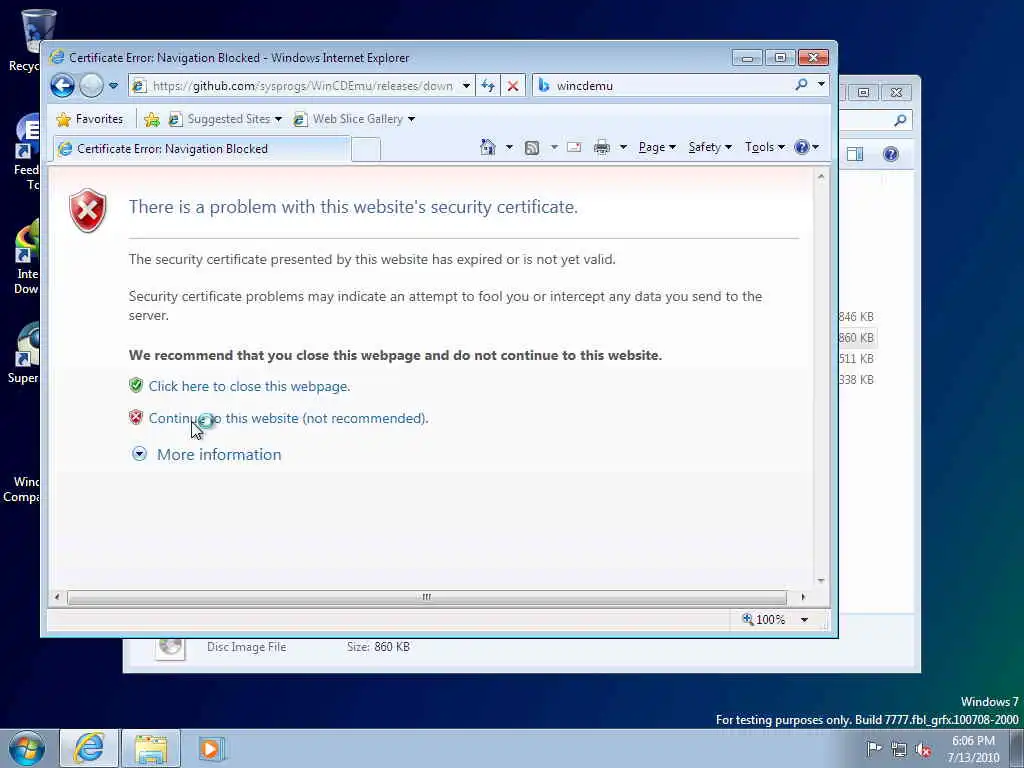Click Add to Favorites Bar star icon

[152, 119]
